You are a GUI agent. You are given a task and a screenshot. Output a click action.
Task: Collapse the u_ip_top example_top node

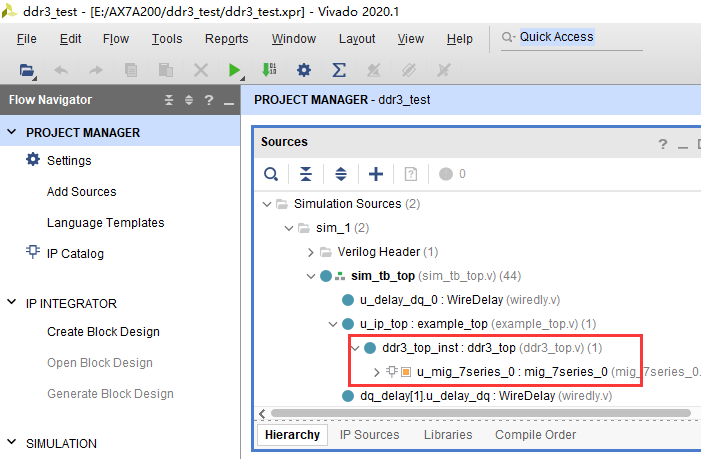[332, 324]
